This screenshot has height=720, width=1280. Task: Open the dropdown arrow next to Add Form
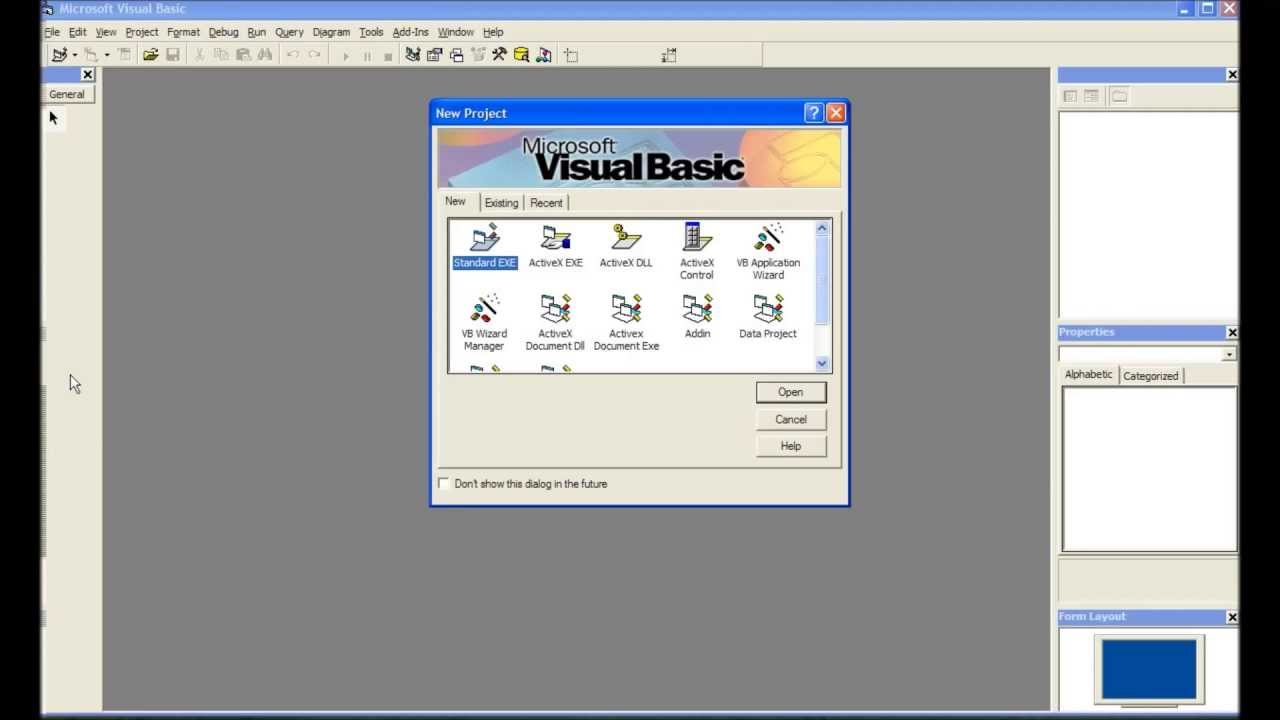coord(107,55)
